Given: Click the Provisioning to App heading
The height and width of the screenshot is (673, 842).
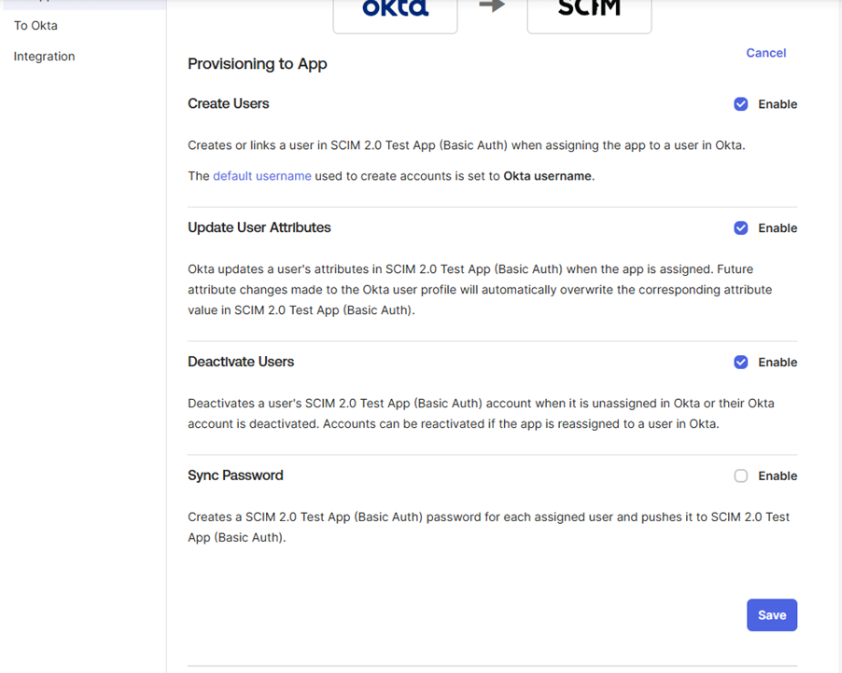Looking at the screenshot, I should [x=257, y=64].
